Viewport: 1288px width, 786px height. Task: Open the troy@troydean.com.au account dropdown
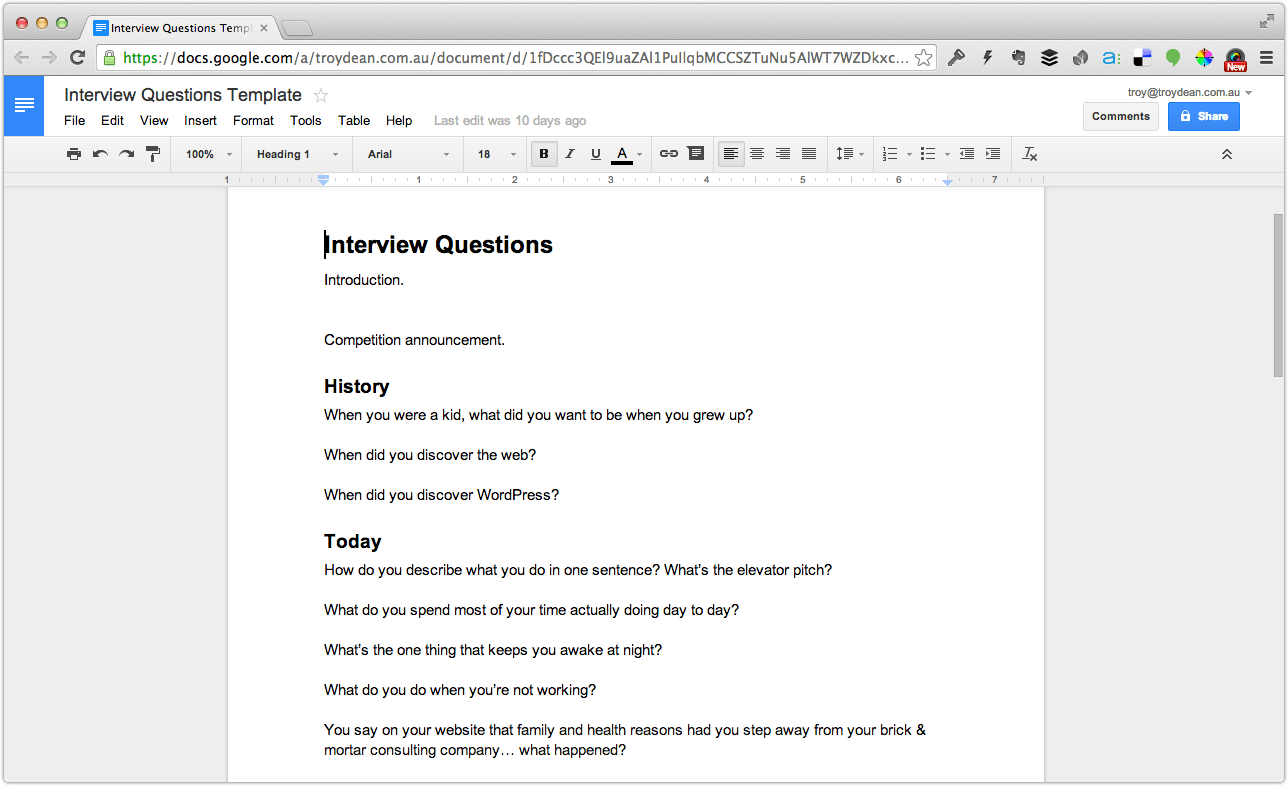click(x=1190, y=92)
